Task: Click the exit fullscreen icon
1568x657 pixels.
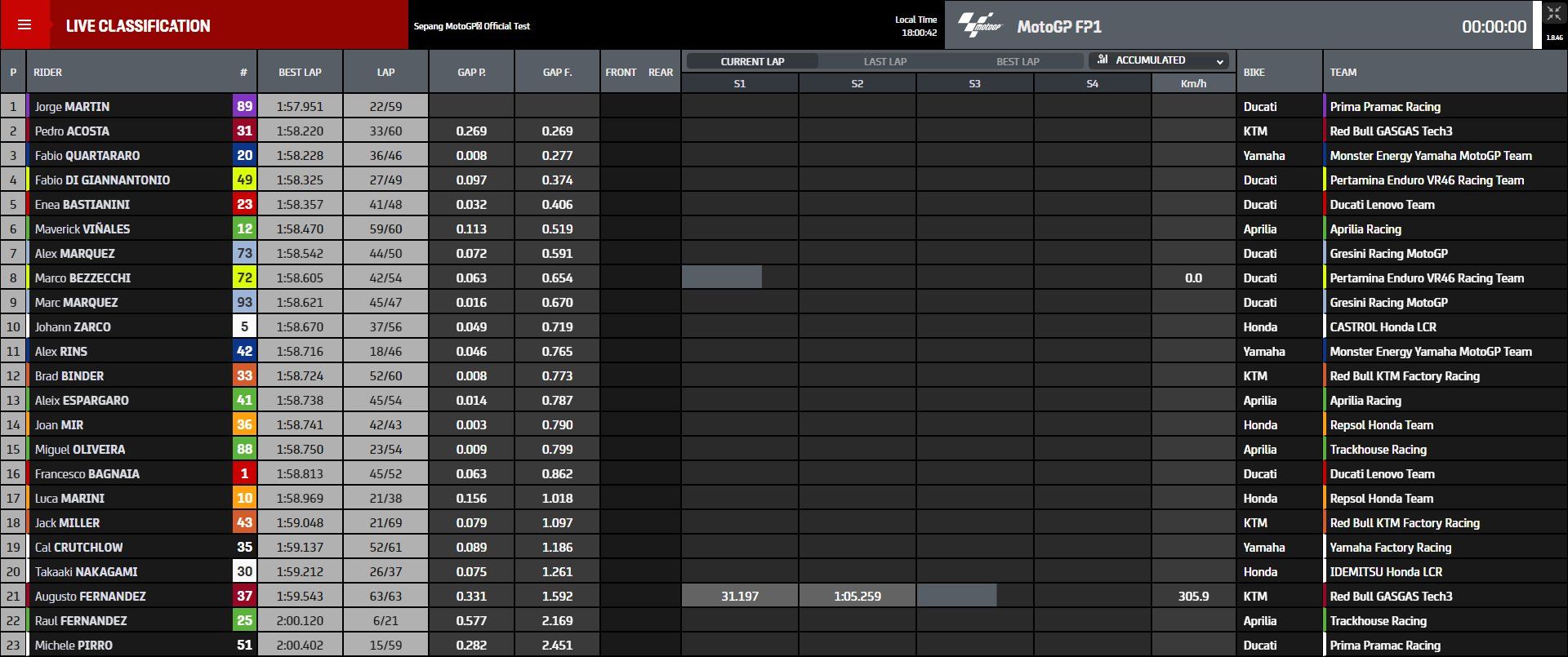Action: pos(1553,14)
